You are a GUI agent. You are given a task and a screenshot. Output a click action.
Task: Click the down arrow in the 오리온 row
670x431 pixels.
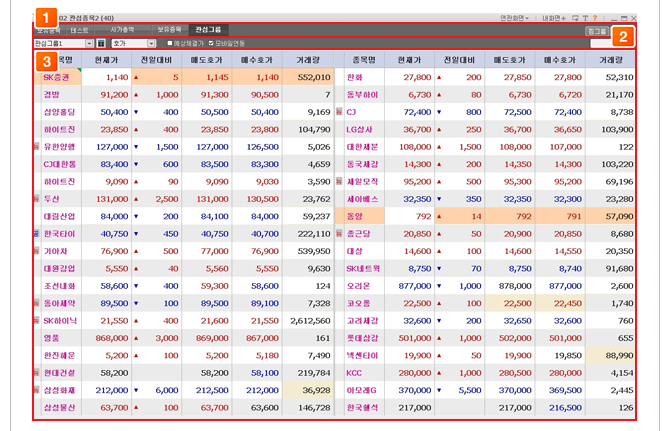tap(439, 286)
